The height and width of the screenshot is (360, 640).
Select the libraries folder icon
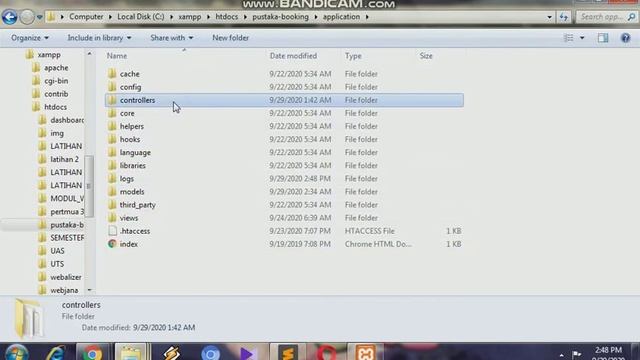tap(112, 165)
